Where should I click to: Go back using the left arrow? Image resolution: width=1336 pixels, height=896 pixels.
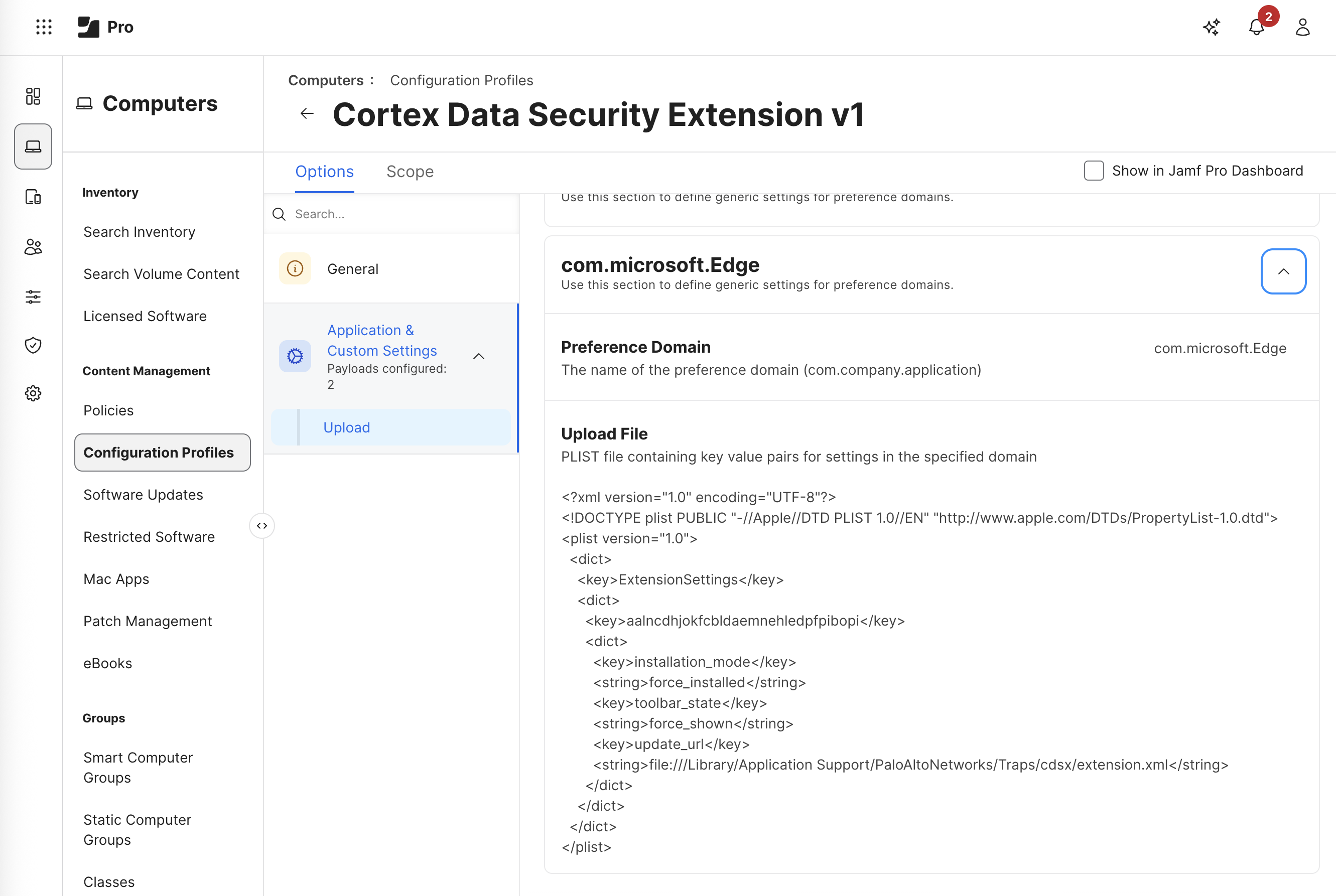click(307, 114)
